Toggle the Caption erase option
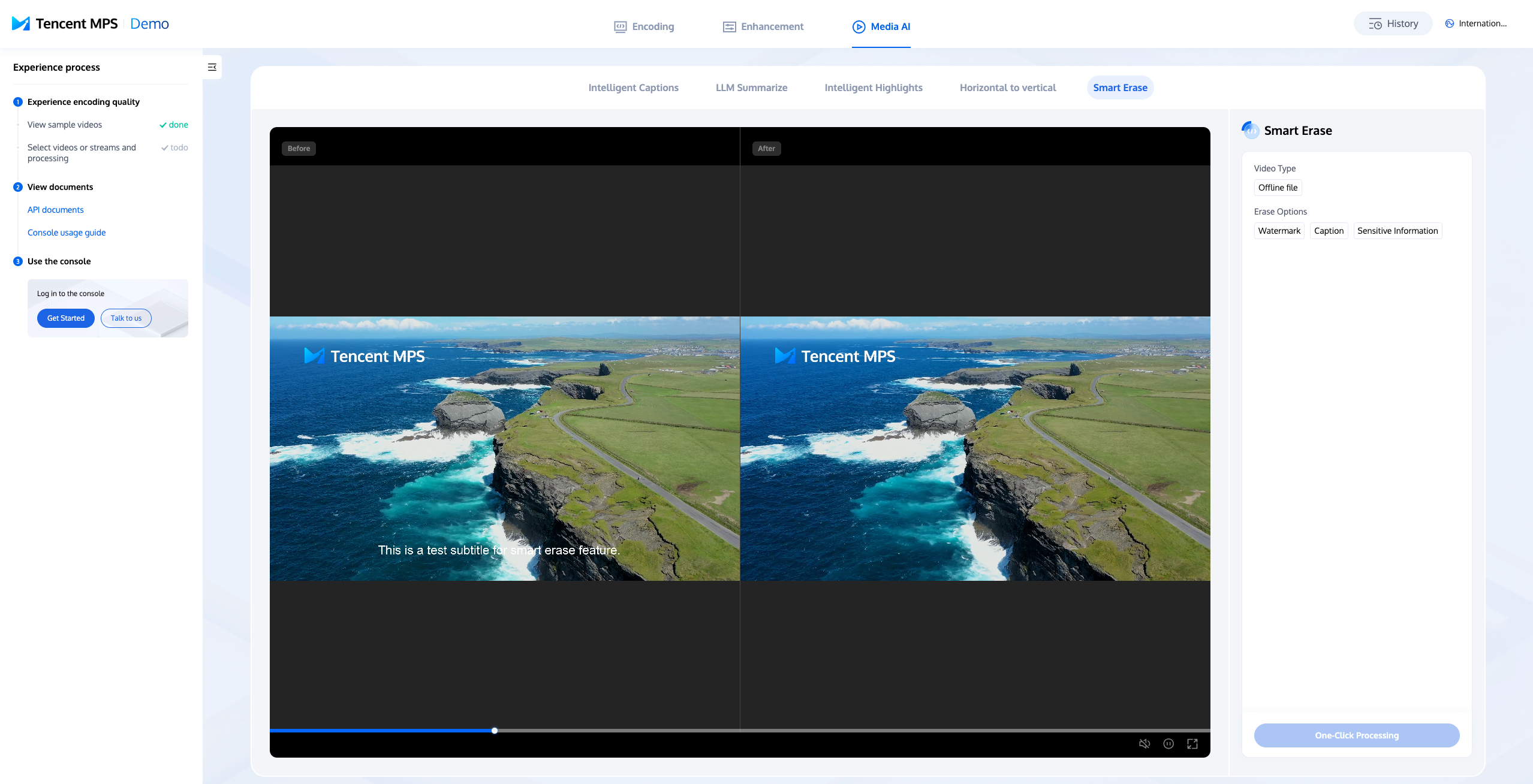 coord(1329,231)
